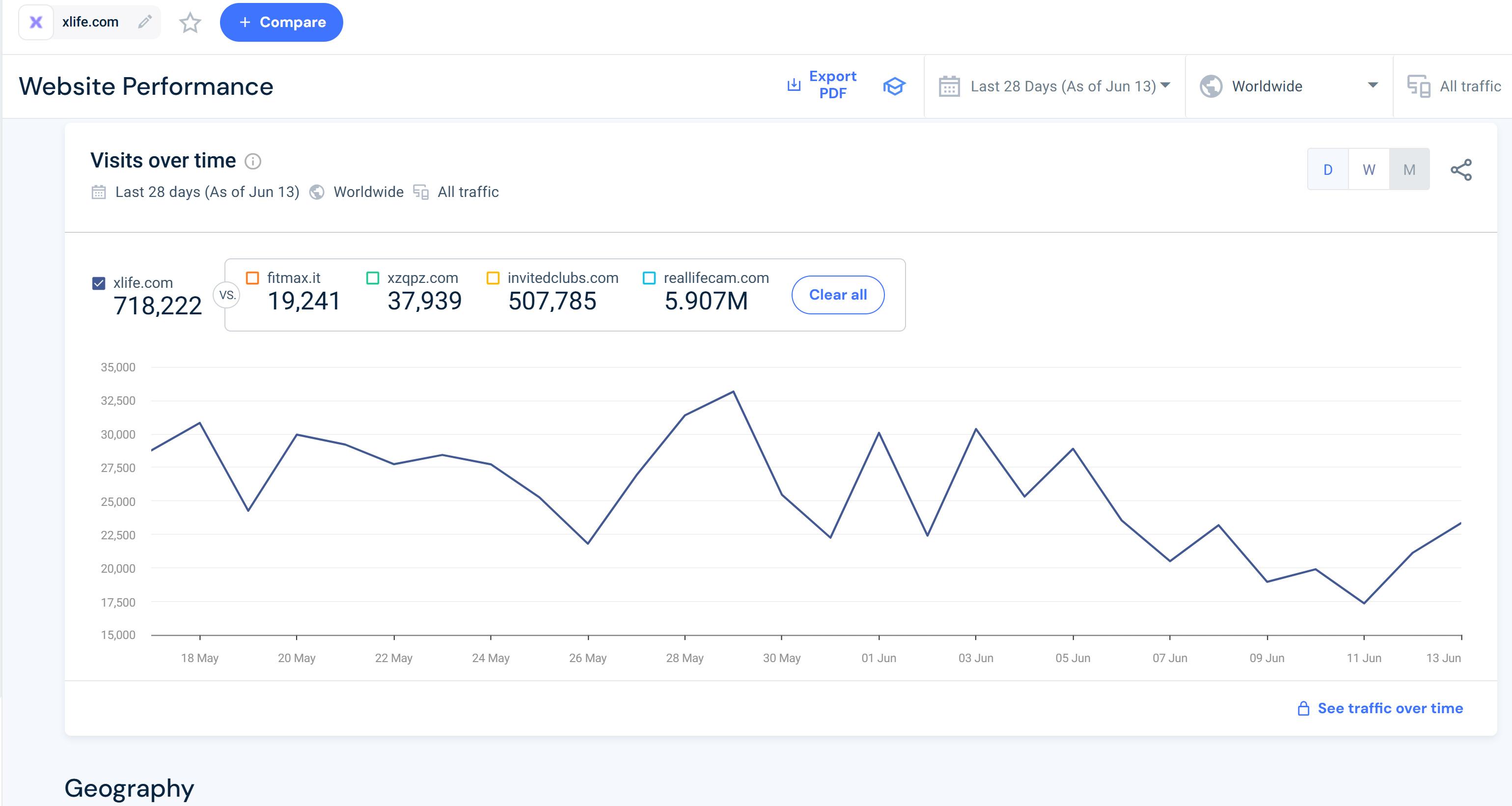This screenshot has height=806, width=1512.
Task: Click the 29 May peak on the chart line
Action: click(x=733, y=391)
